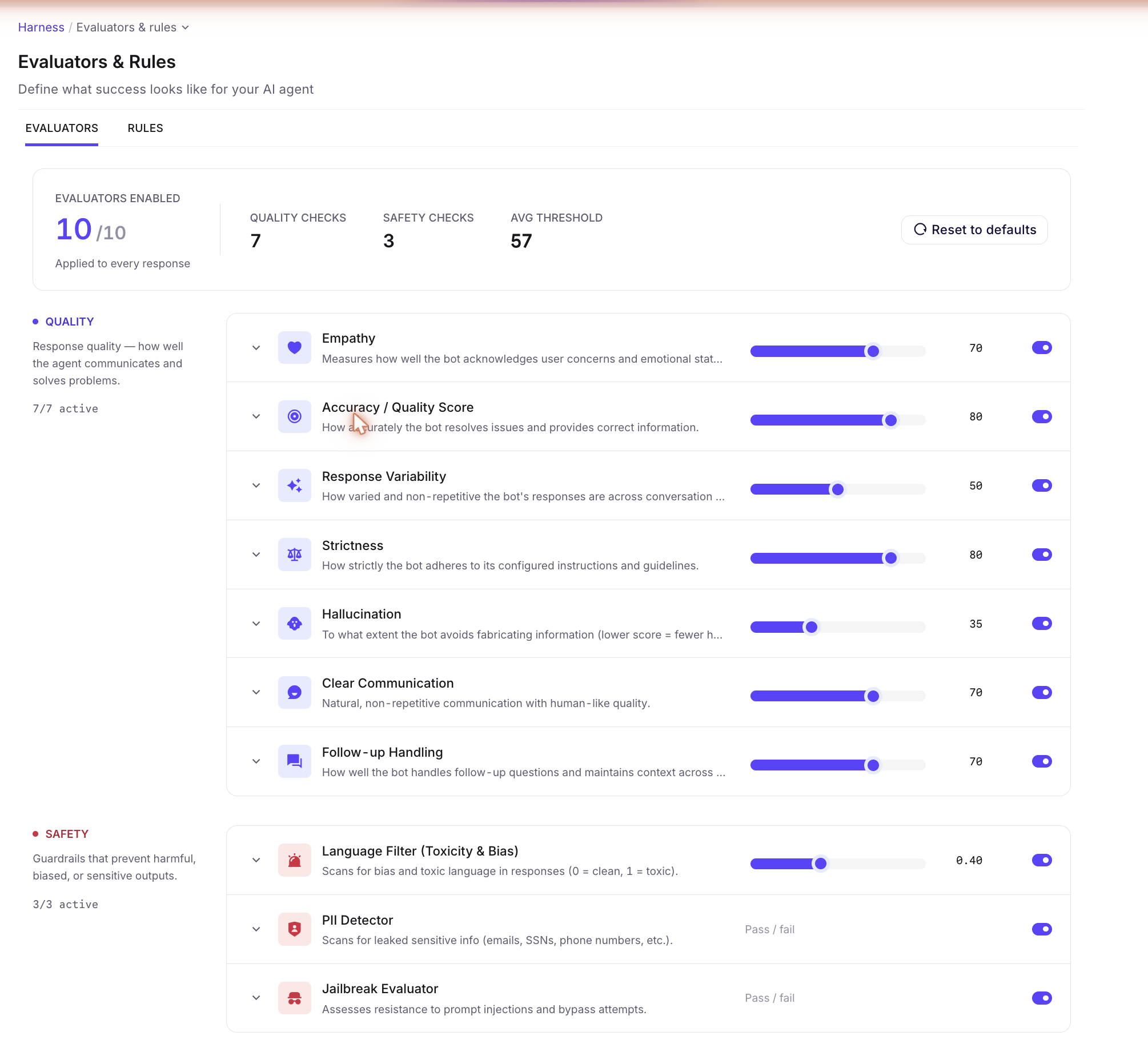1148x1060 pixels.
Task: Click the SAFETY section heading
Action: click(67, 834)
